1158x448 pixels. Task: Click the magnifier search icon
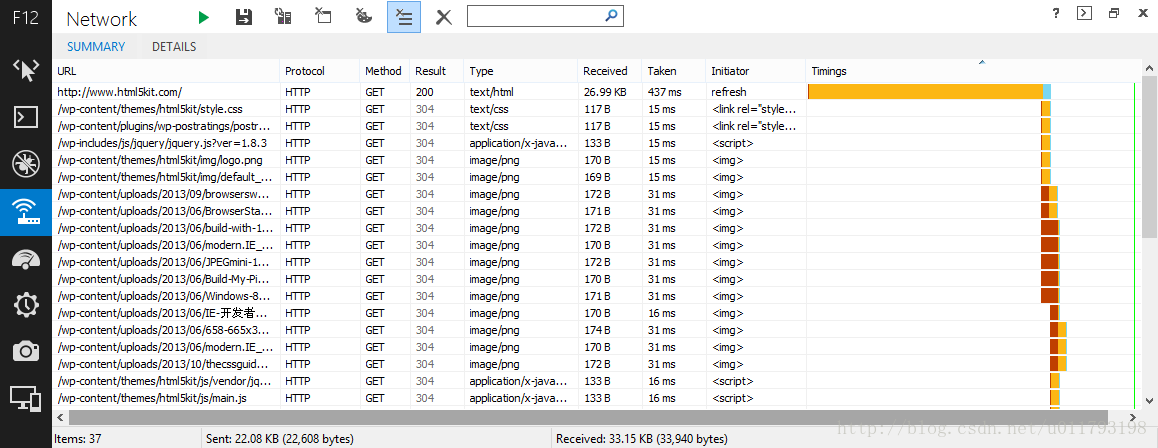(611, 15)
